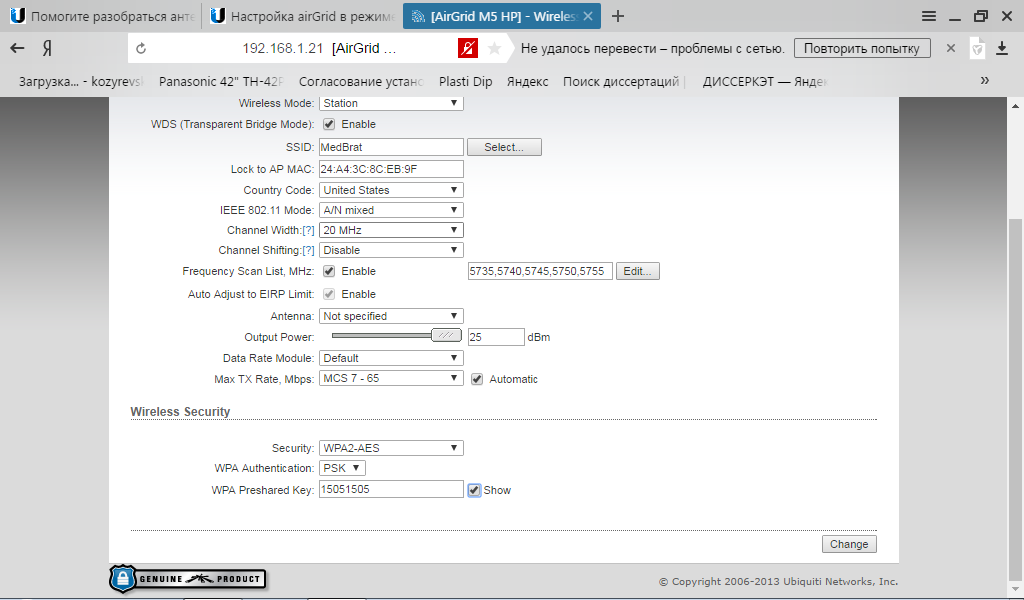Click the Output Power dBm value field
This screenshot has height=600, width=1024.
pos(496,337)
